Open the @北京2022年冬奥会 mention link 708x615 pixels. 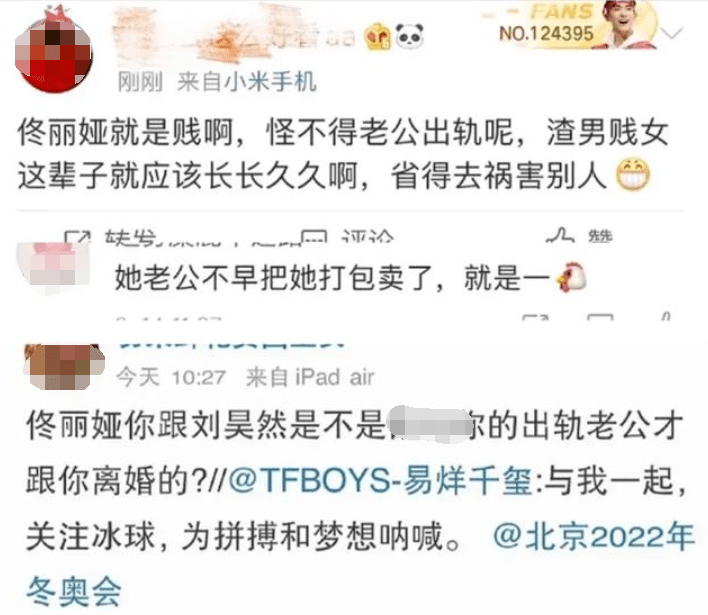coord(360,563)
